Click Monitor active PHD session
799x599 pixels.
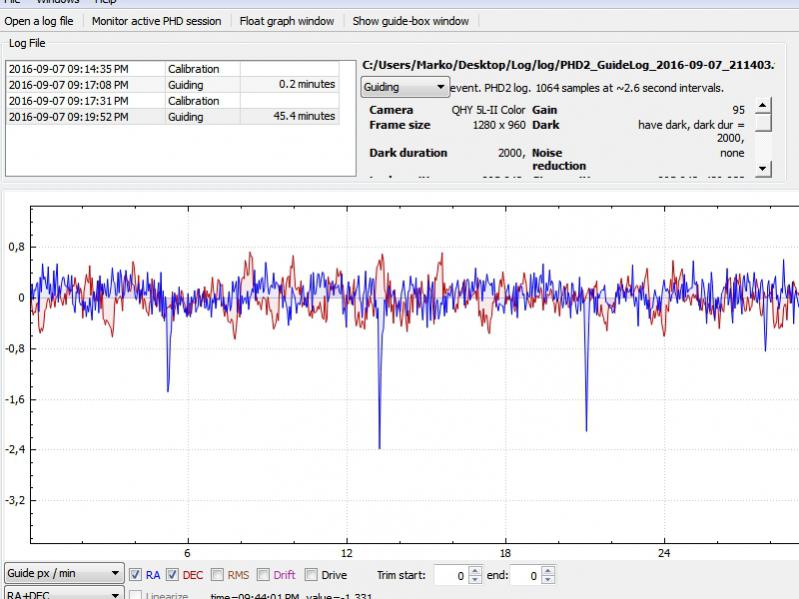(156, 21)
